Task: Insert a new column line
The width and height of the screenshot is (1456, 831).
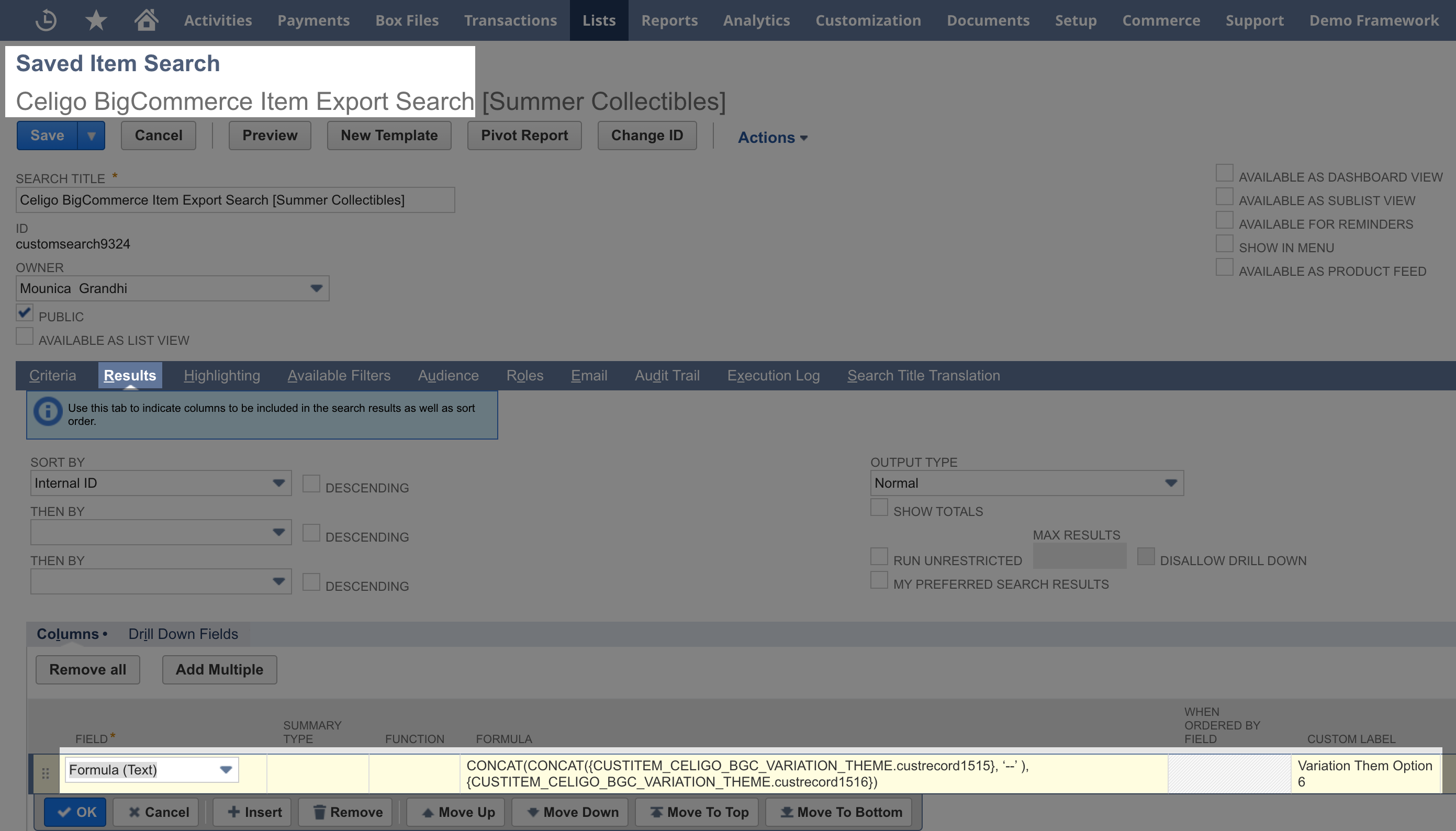Action: pyautogui.click(x=252, y=812)
